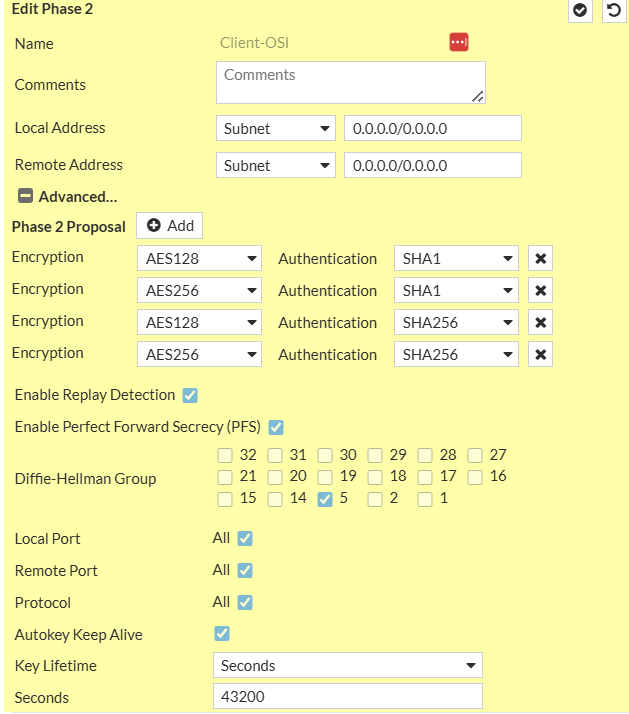The width and height of the screenshot is (629, 714).
Task: Click the Diffie-Hellman Group label
Action: tap(85, 479)
